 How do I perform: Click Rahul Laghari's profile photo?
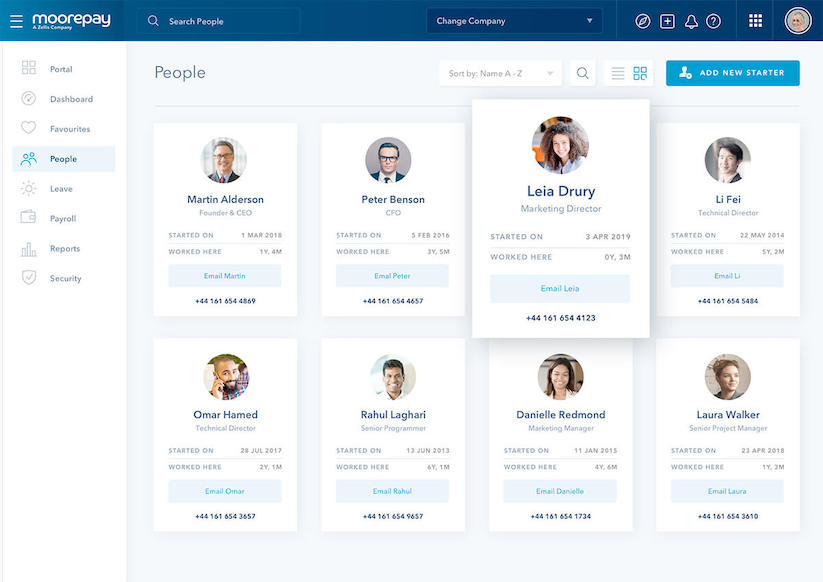pos(393,377)
